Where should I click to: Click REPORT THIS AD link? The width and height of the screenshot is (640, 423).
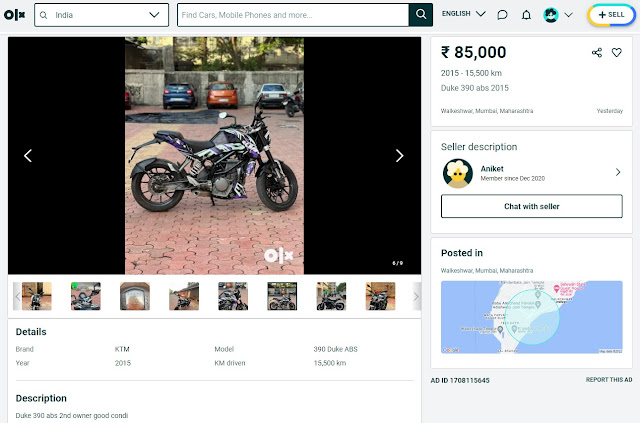point(609,380)
